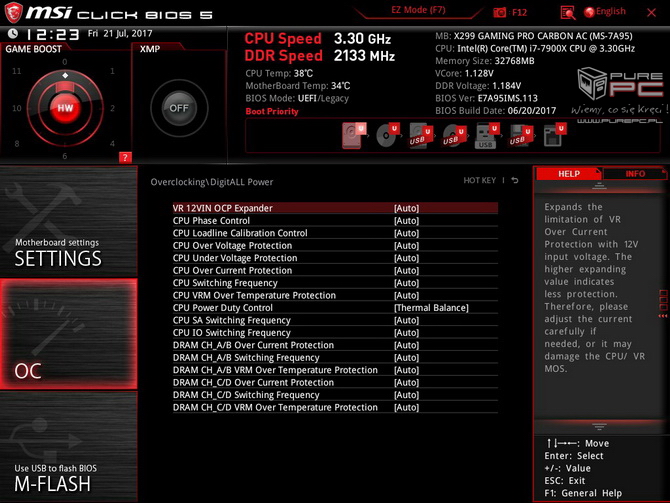The image size is (670, 503).
Task: Switch to EZ Mode (F7)
Action: [x=418, y=10]
